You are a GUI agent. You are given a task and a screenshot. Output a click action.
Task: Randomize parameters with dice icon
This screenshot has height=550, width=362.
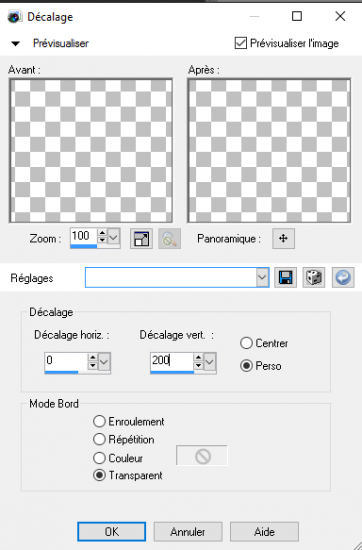(314, 277)
